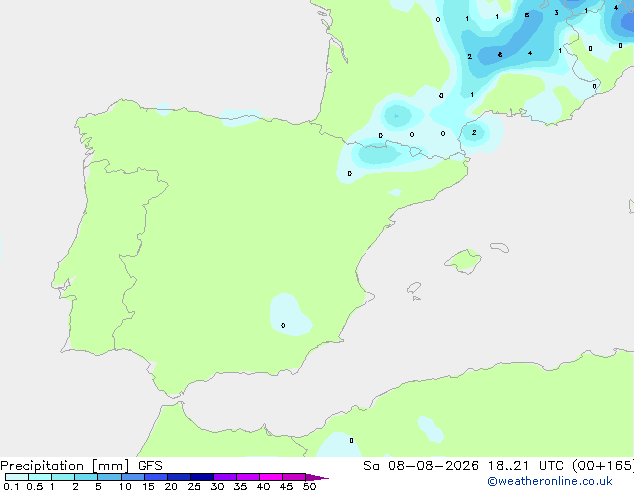Pick the 30–35 mm purple legend swatch
Screen dimensions: 634x490
click(224, 477)
